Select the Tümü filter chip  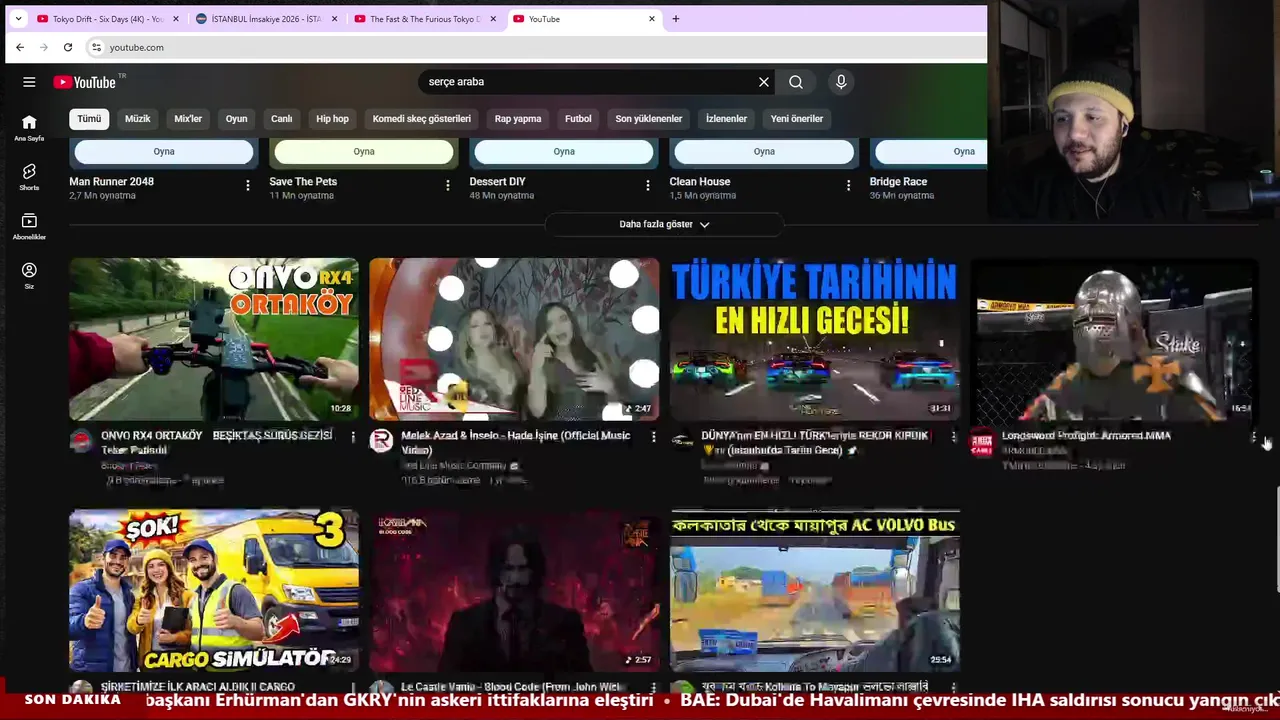(x=89, y=119)
